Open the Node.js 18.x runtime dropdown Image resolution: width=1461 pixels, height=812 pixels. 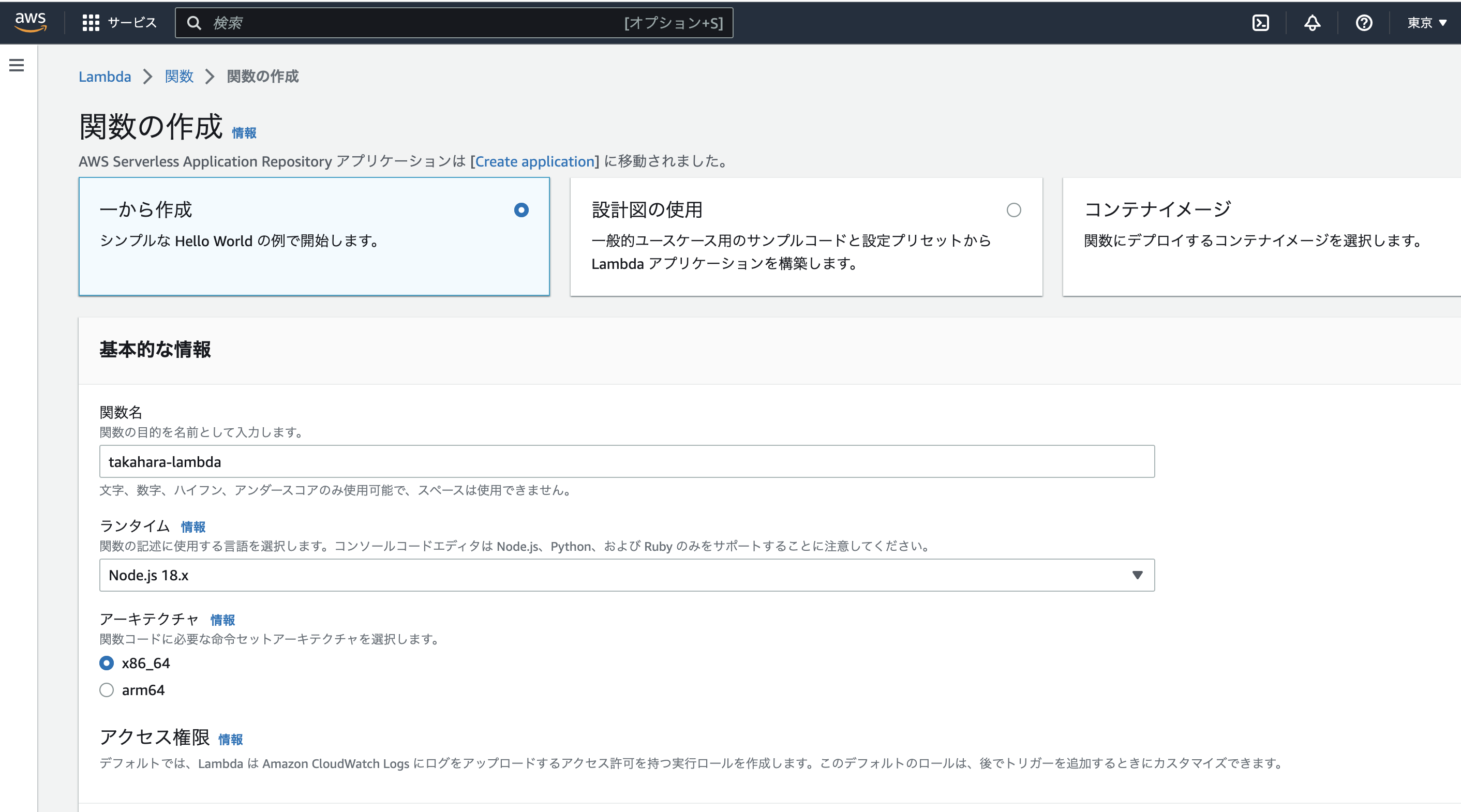[x=626, y=575]
